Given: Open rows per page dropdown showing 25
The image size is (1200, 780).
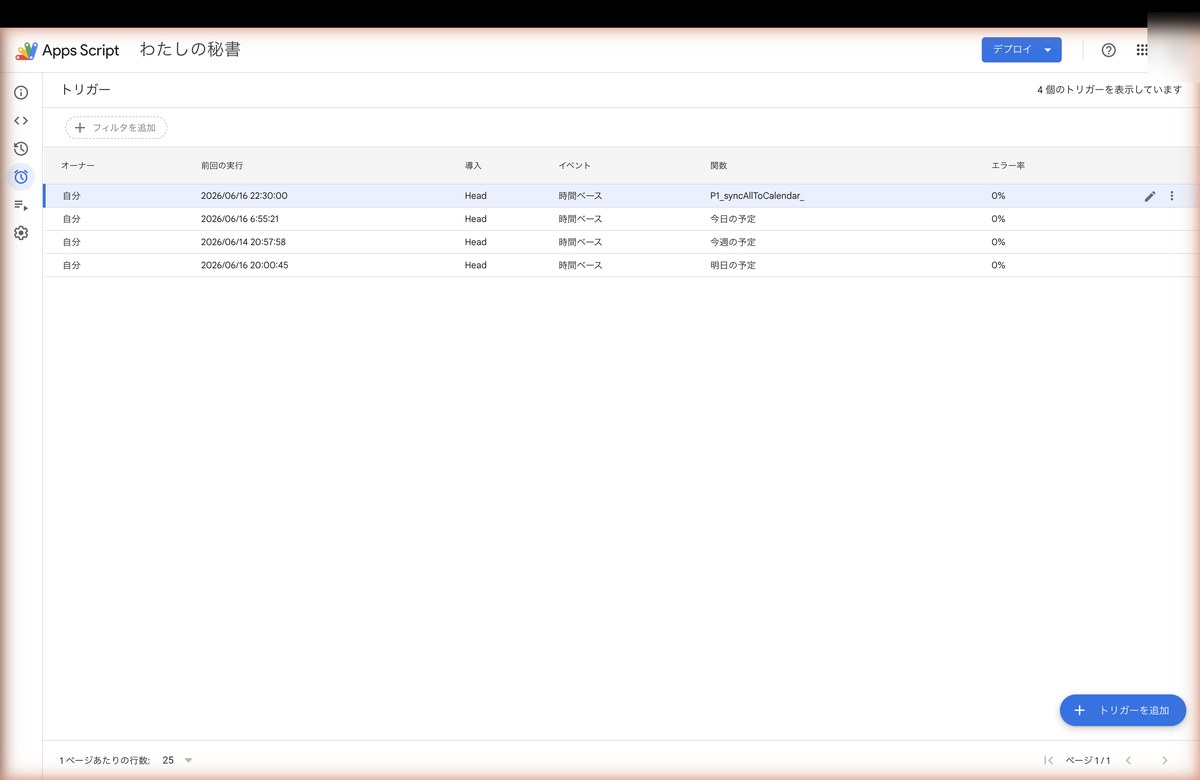Looking at the screenshot, I should pos(177,760).
